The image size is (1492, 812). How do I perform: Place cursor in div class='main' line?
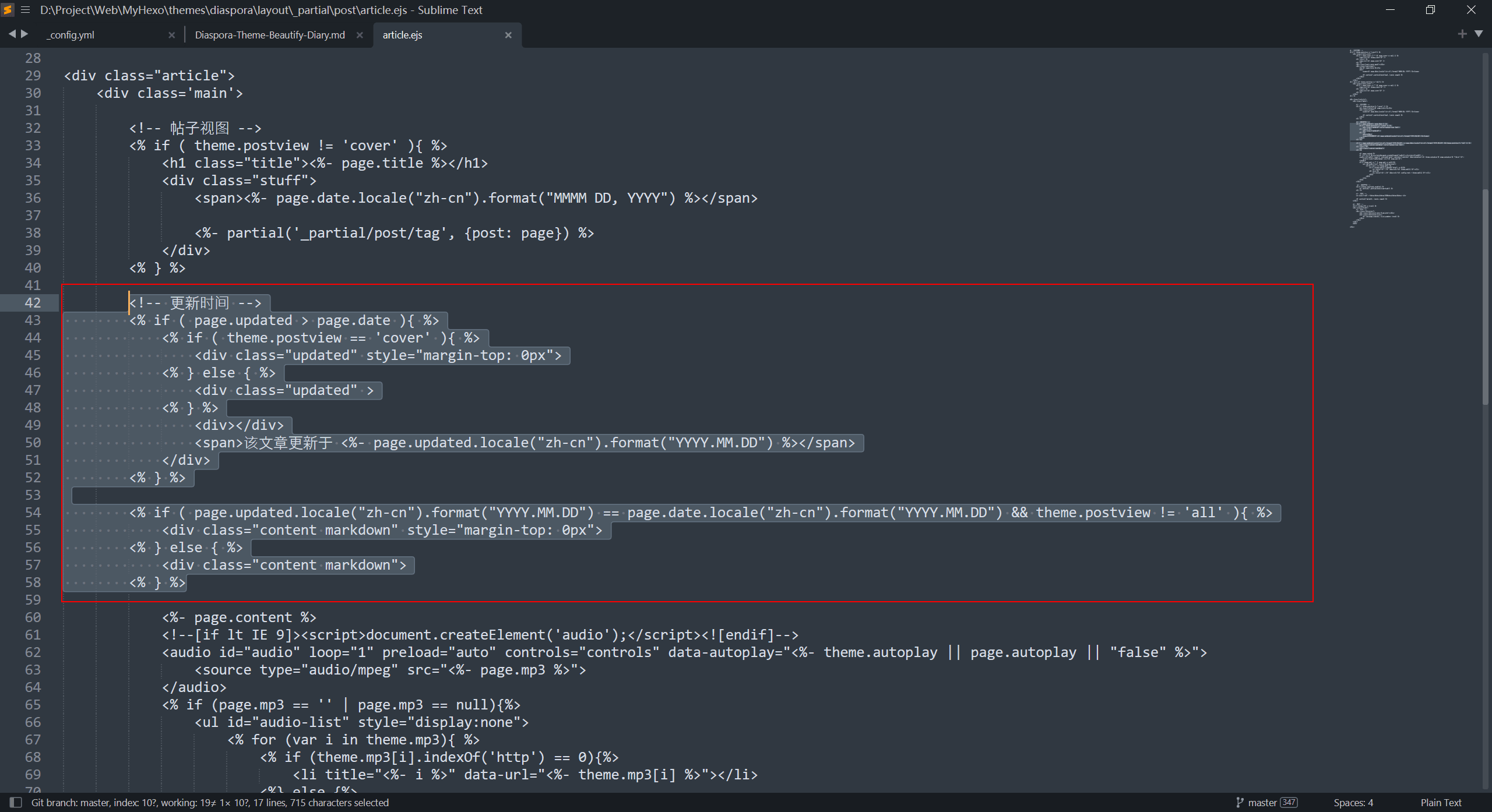coord(170,93)
